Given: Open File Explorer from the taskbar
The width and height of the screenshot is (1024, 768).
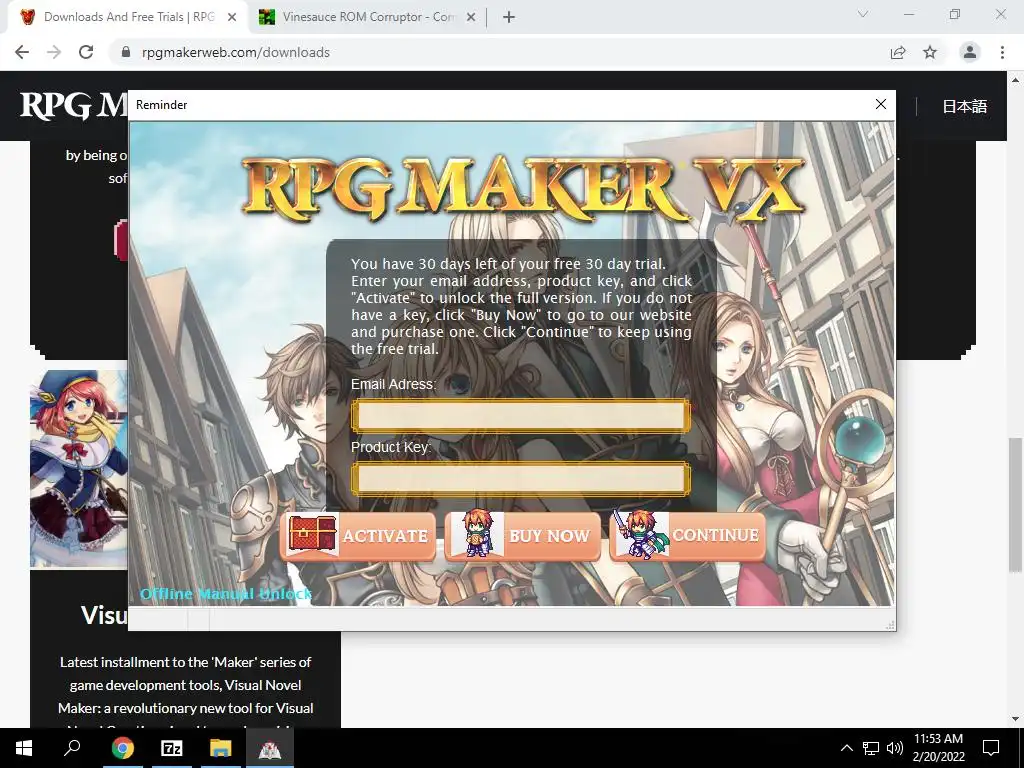Looking at the screenshot, I should coord(221,748).
